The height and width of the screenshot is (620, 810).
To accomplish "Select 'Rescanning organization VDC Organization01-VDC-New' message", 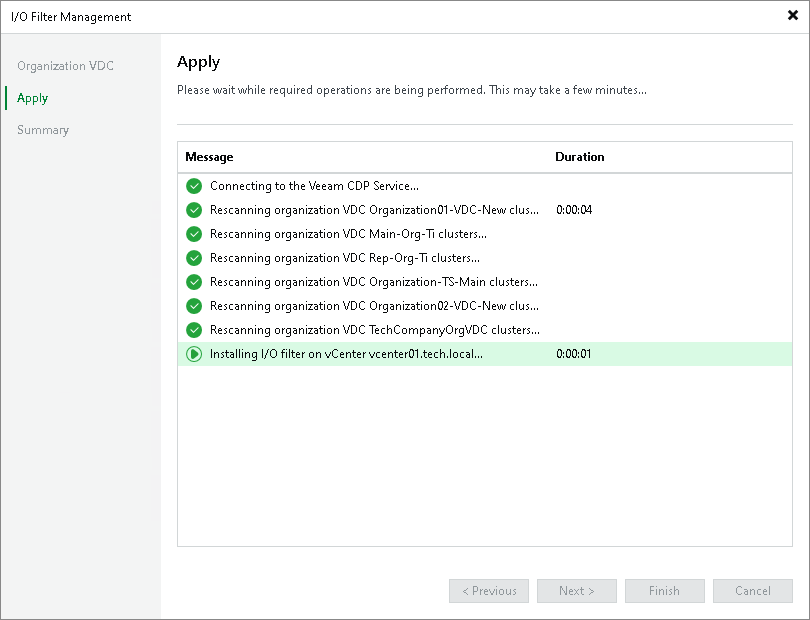I will point(374,210).
